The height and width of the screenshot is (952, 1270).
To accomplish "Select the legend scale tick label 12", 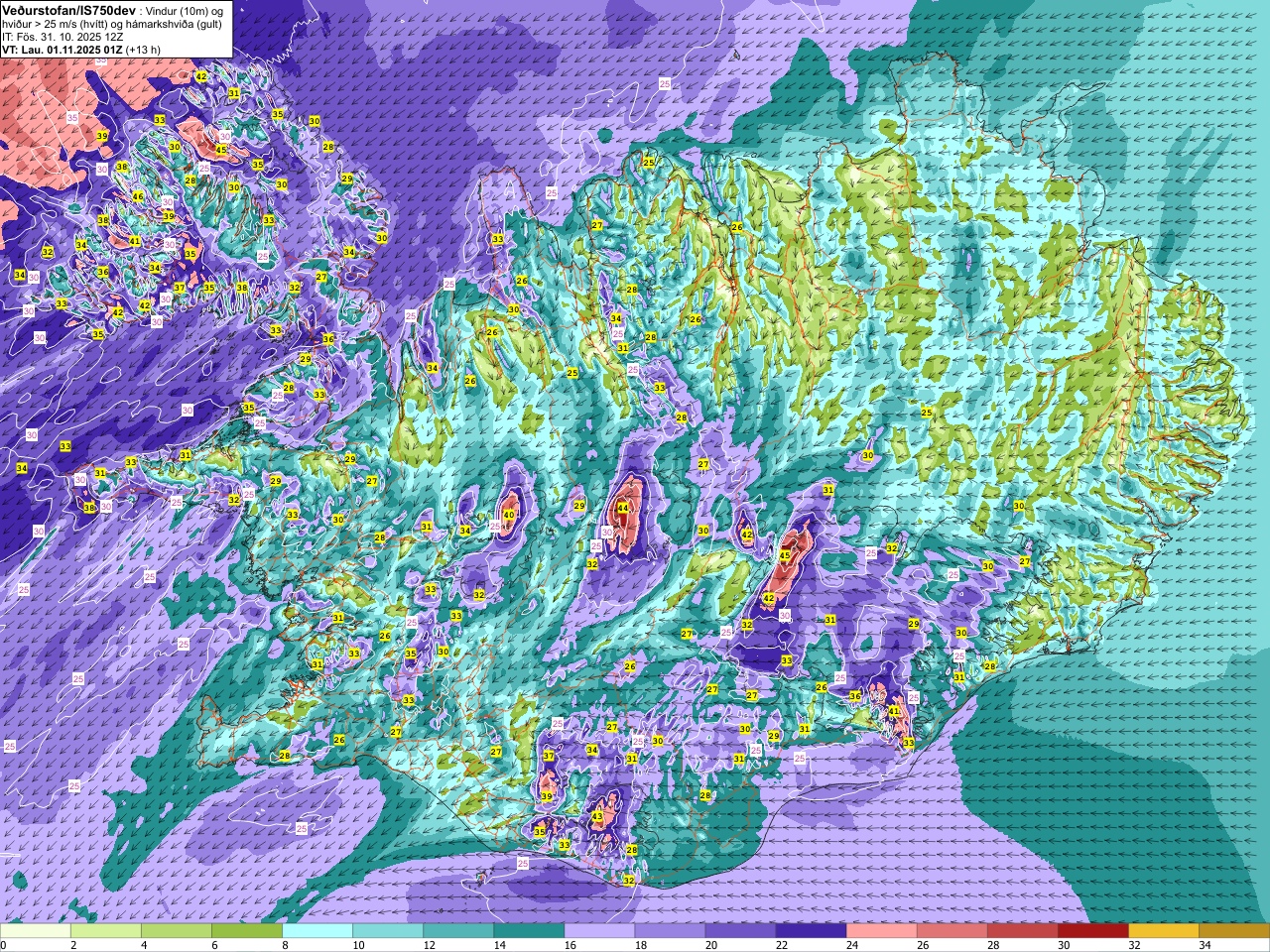I will point(429,945).
